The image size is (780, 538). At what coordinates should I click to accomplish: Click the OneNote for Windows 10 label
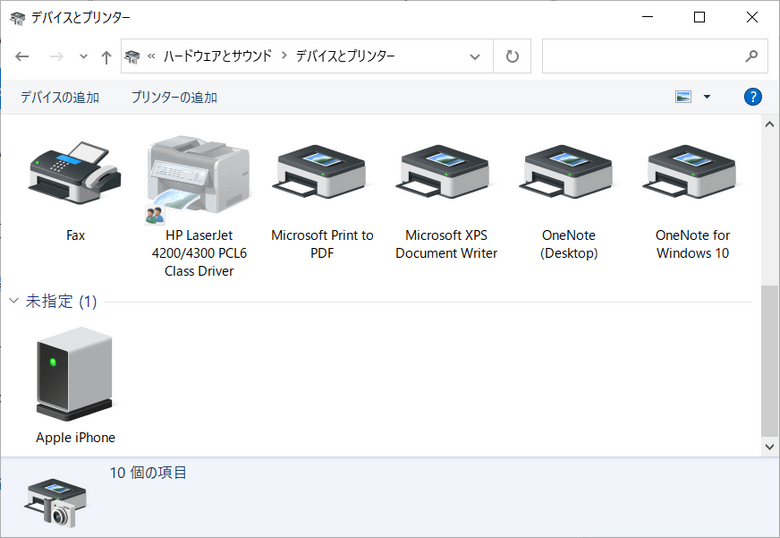coord(692,244)
